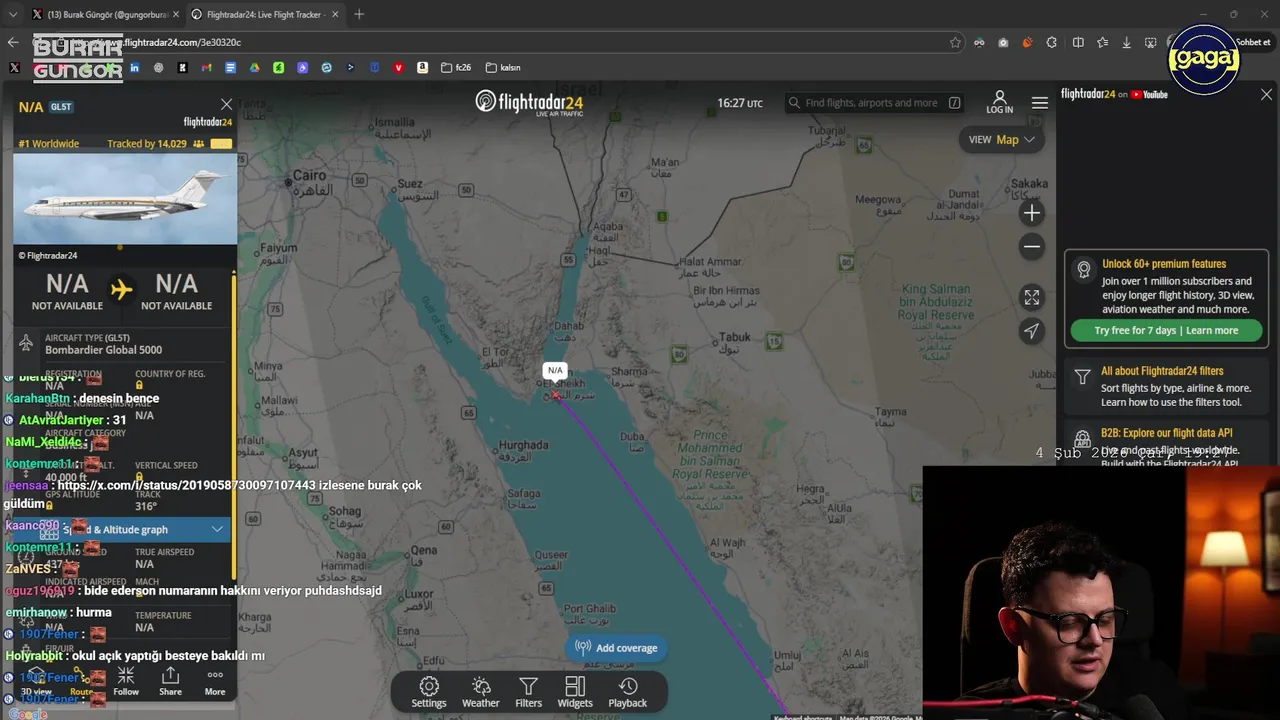Share the selected flight

point(171,682)
